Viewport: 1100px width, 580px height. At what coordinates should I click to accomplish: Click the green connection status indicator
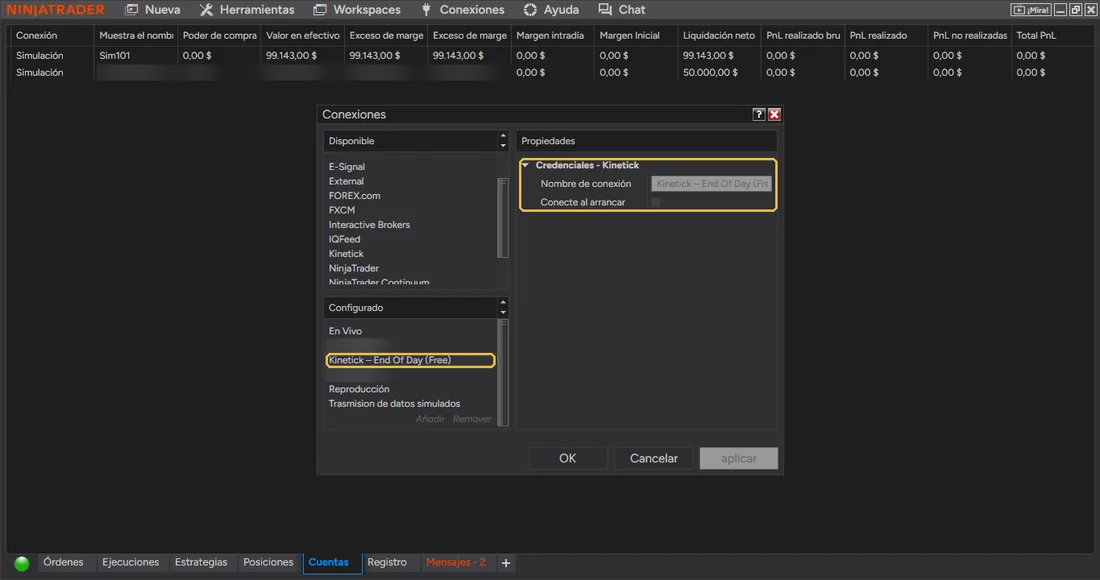point(22,563)
